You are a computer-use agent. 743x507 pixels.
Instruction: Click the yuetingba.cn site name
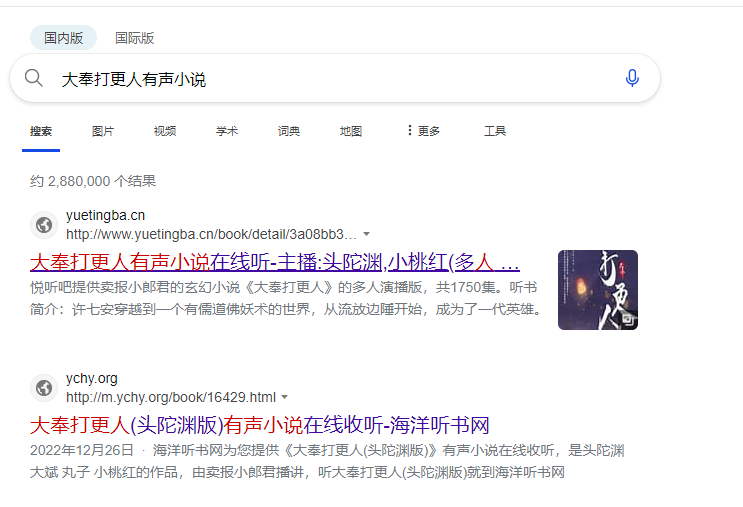[105, 216]
